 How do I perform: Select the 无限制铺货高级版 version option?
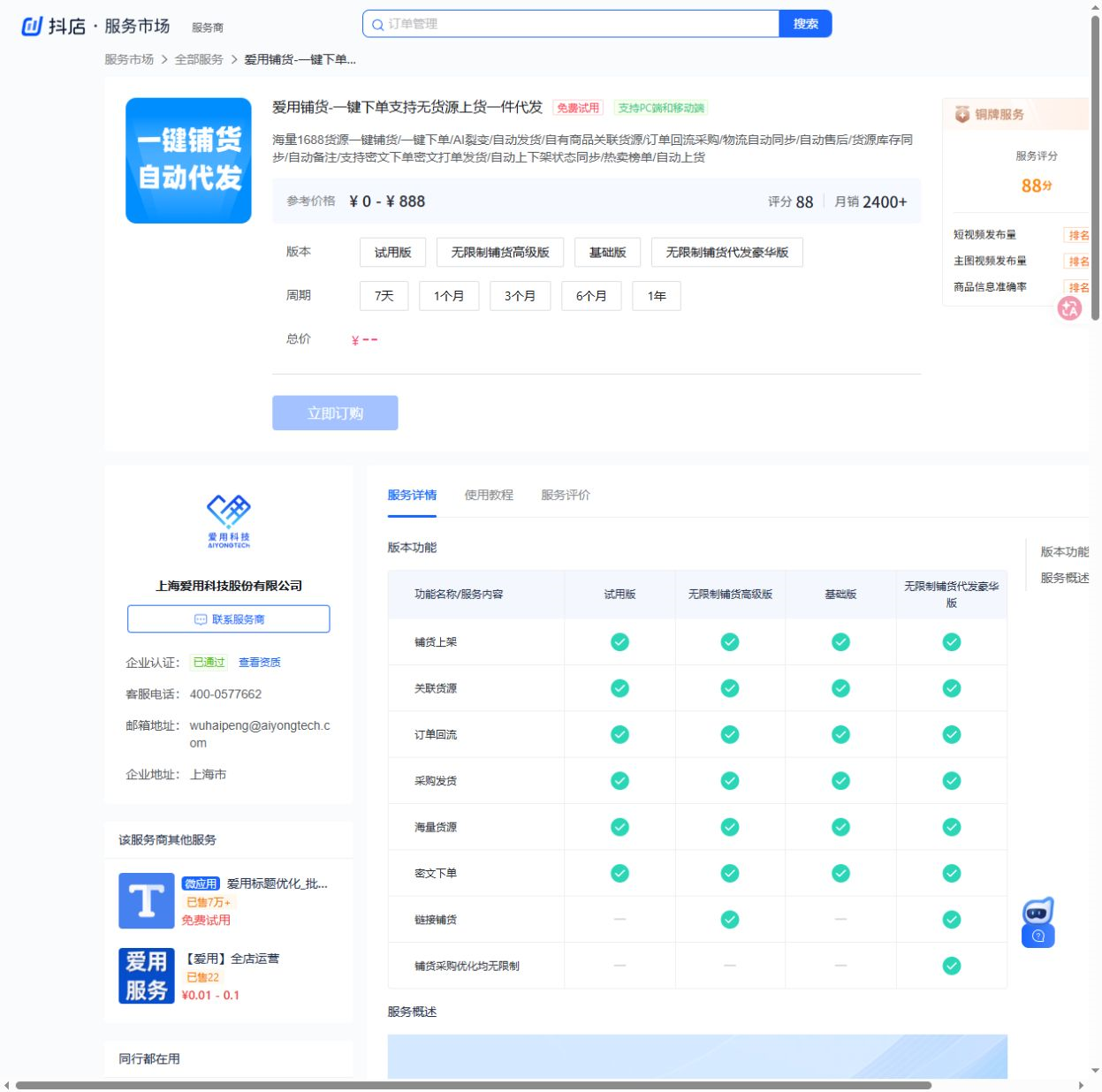coord(500,253)
